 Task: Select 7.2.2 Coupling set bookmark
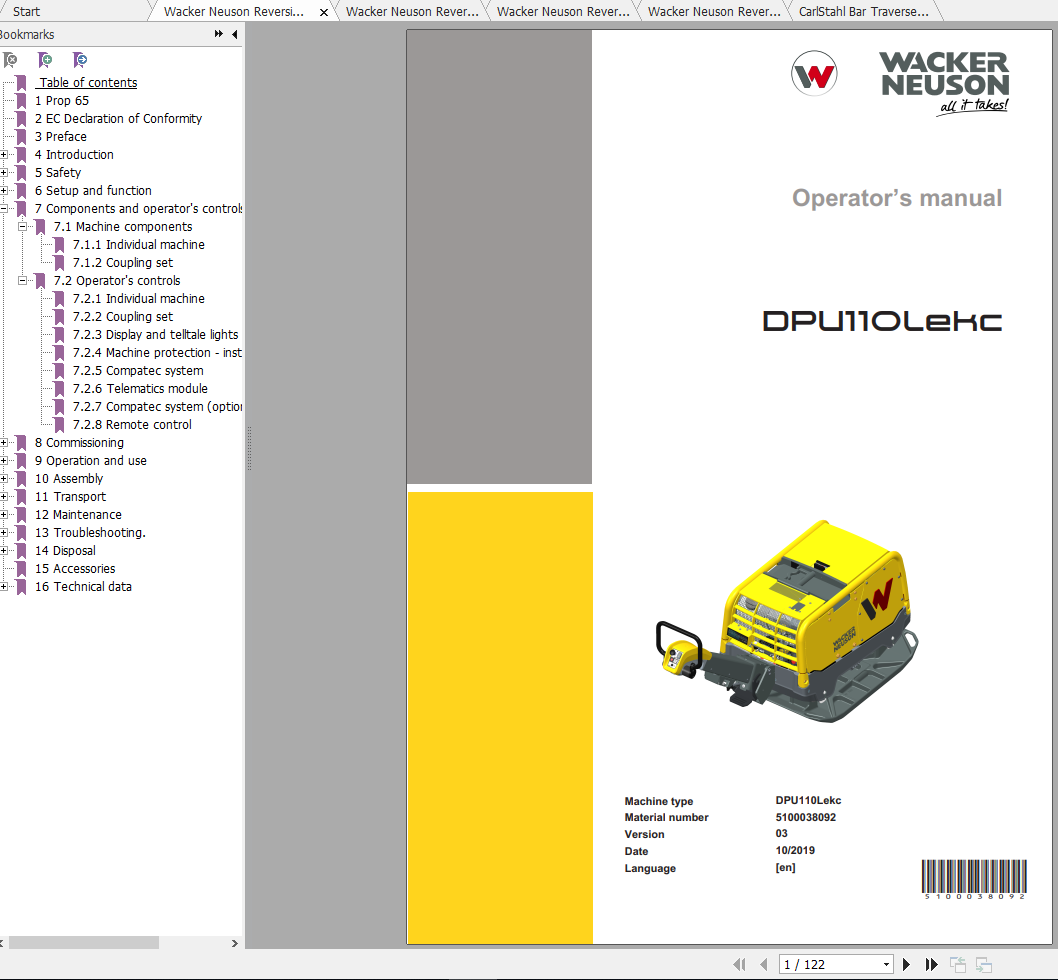(x=123, y=317)
